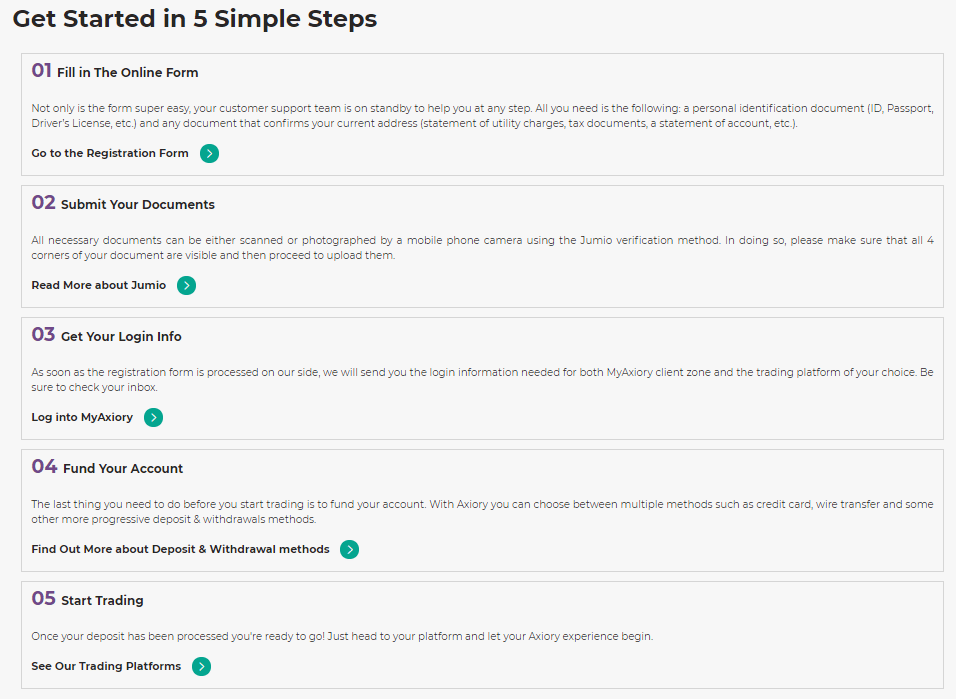The width and height of the screenshot is (956, 699).
Task: Open Find Out More about Deposit & Withdrawal
Action: tap(180, 549)
